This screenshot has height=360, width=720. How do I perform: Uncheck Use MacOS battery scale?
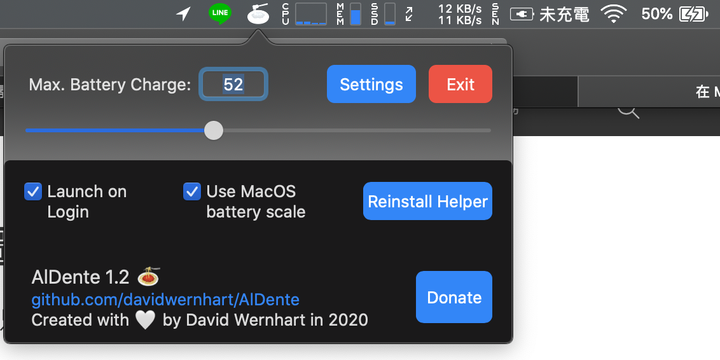(x=192, y=191)
